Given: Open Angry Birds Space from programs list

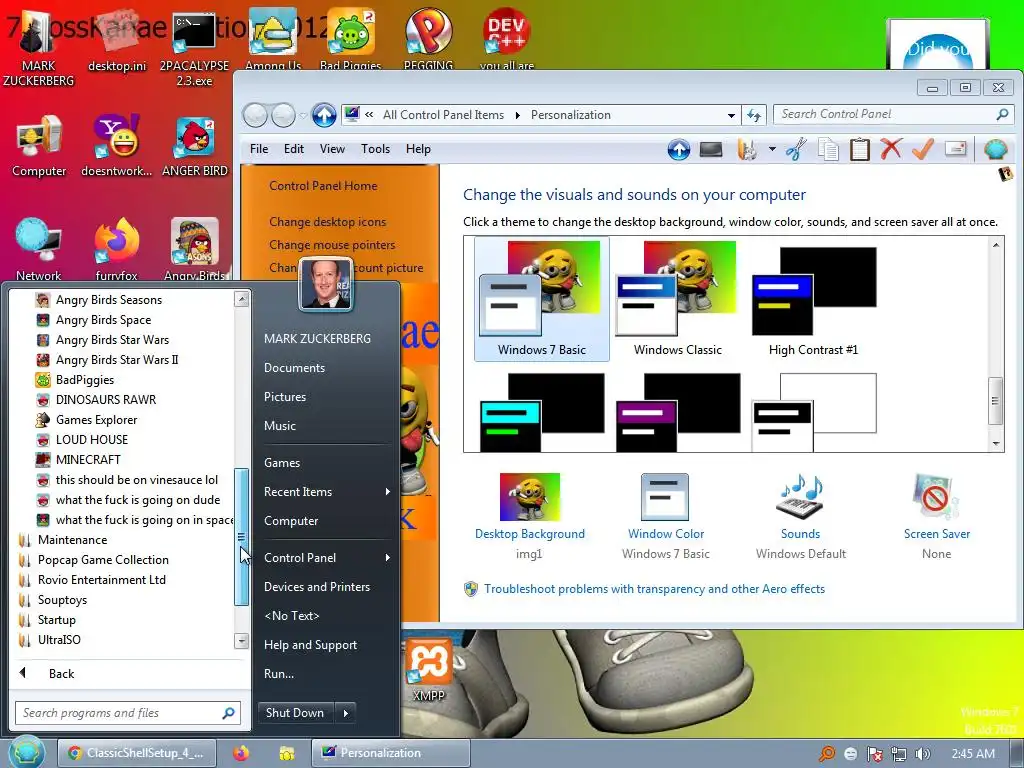Looking at the screenshot, I should 103,320.
